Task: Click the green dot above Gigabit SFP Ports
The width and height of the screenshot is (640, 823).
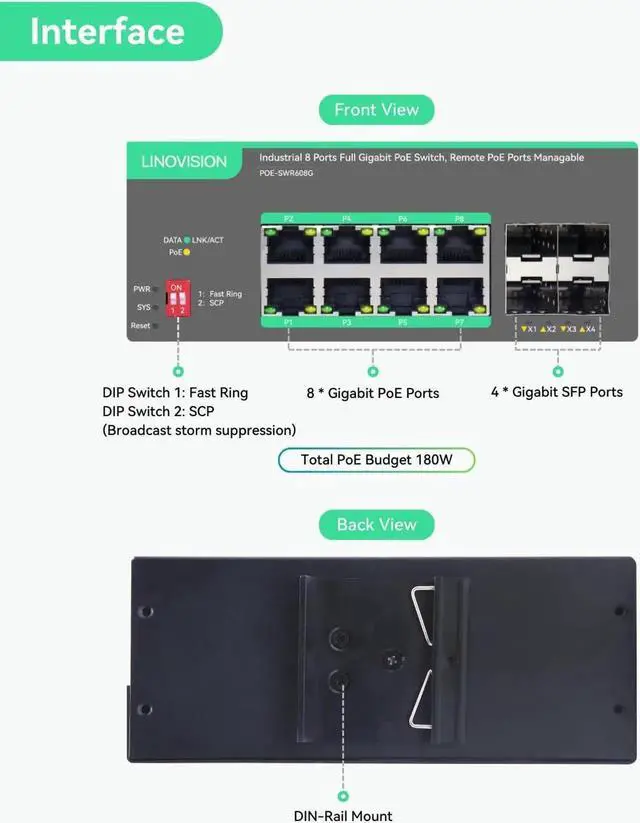Action: pyautogui.click(x=558, y=372)
